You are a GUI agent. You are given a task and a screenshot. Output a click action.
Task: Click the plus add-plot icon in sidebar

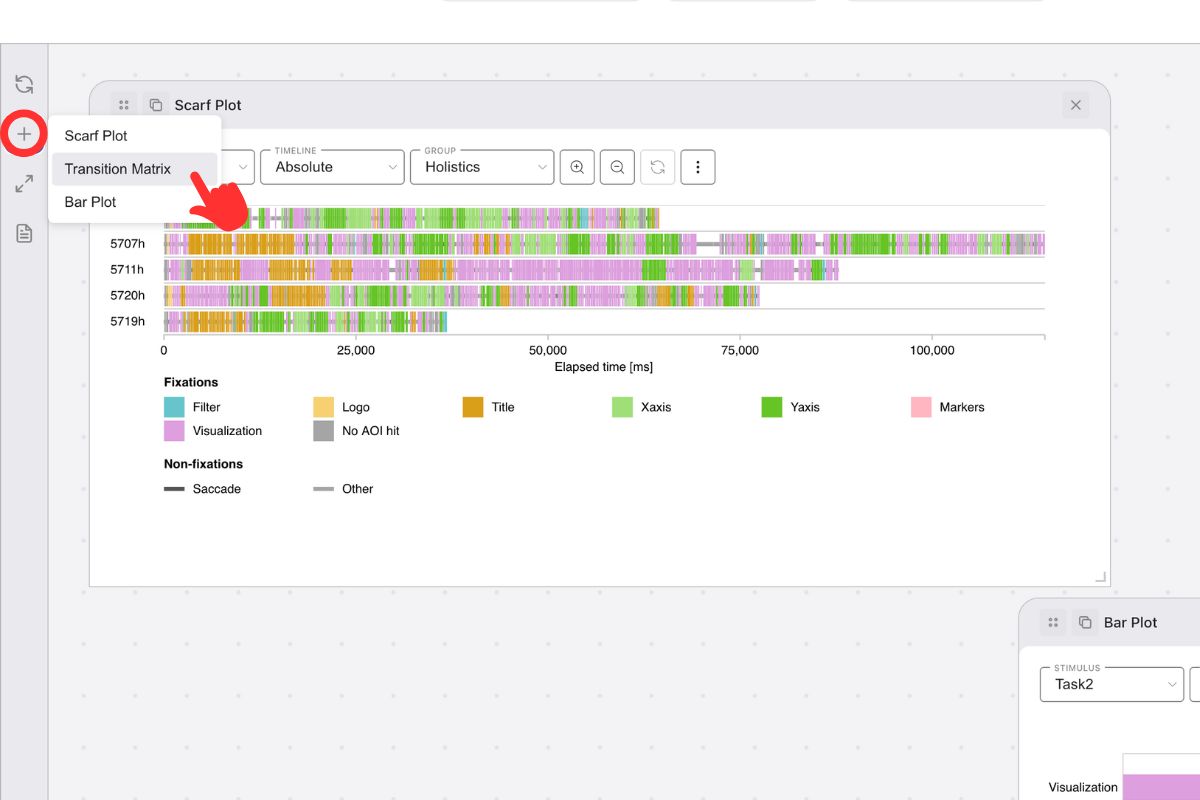pyautogui.click(x=24, y=134)
